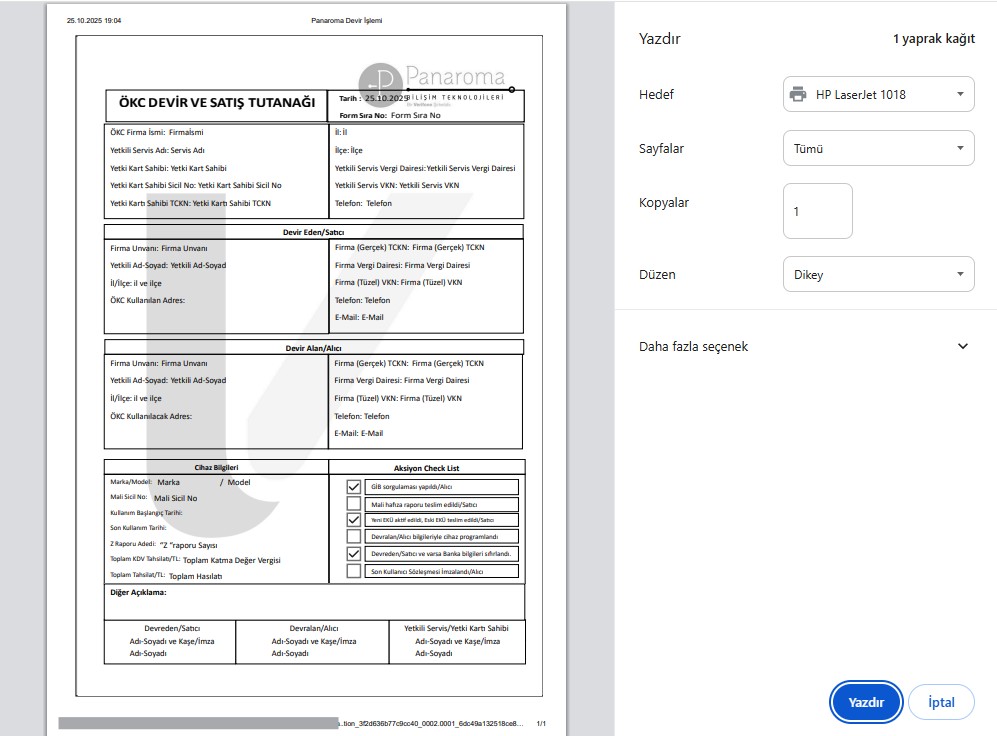
Task: Click the Devir Eden/Satıcı section header
Action: click(313, 232)
